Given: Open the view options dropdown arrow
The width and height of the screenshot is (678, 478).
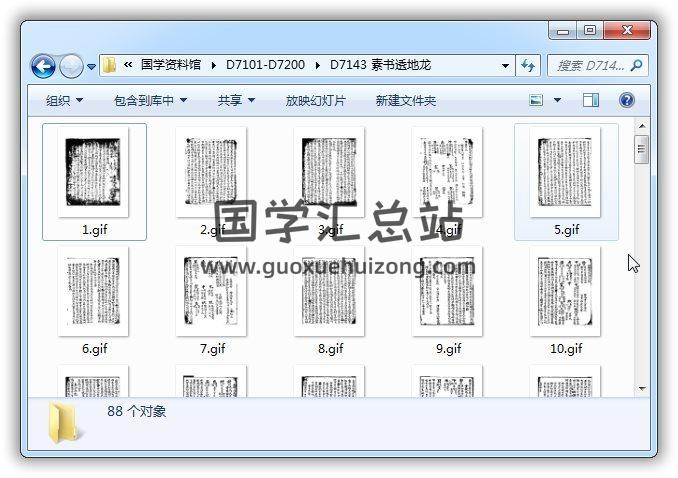Looking at the screenshot, I should 557,100.
